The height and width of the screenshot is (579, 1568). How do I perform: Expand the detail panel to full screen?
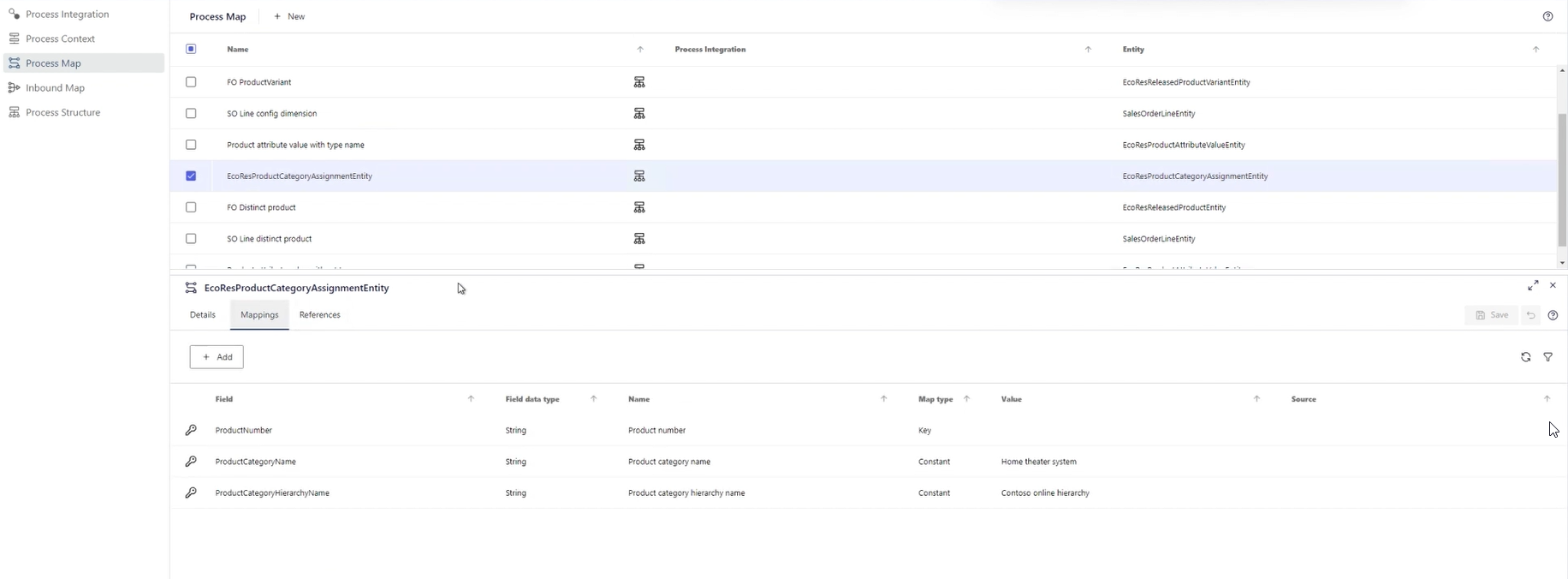(x=1533, y=285)
